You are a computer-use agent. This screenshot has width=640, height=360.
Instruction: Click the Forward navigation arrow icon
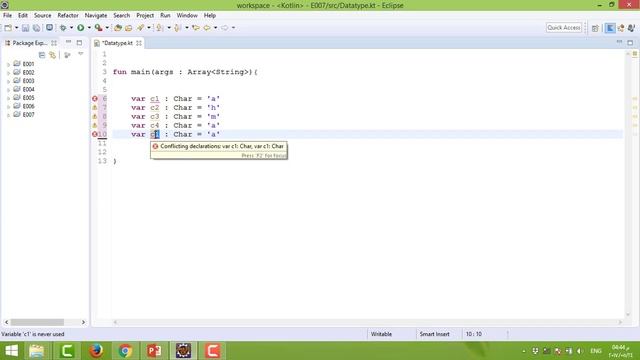pos(225,28)
